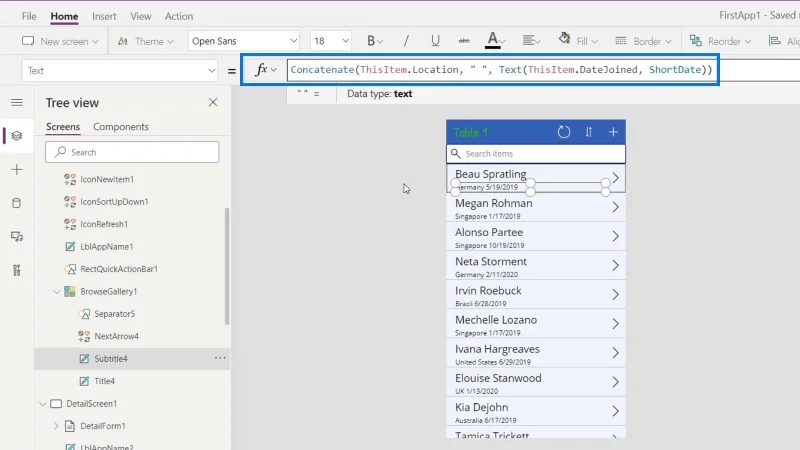Click the app refresh icon

click(x=564, y=132)
